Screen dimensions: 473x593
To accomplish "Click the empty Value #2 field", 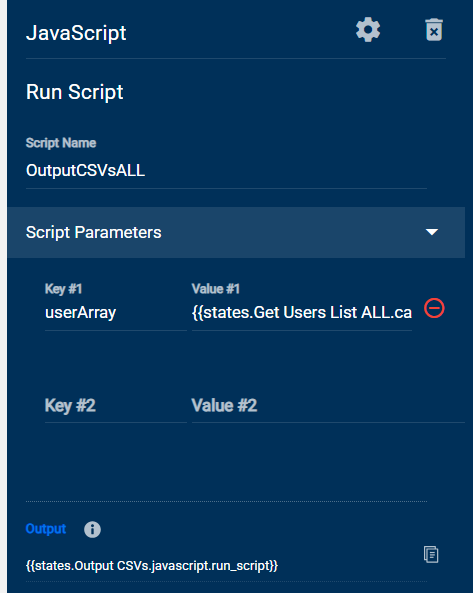I will [328, 406].
